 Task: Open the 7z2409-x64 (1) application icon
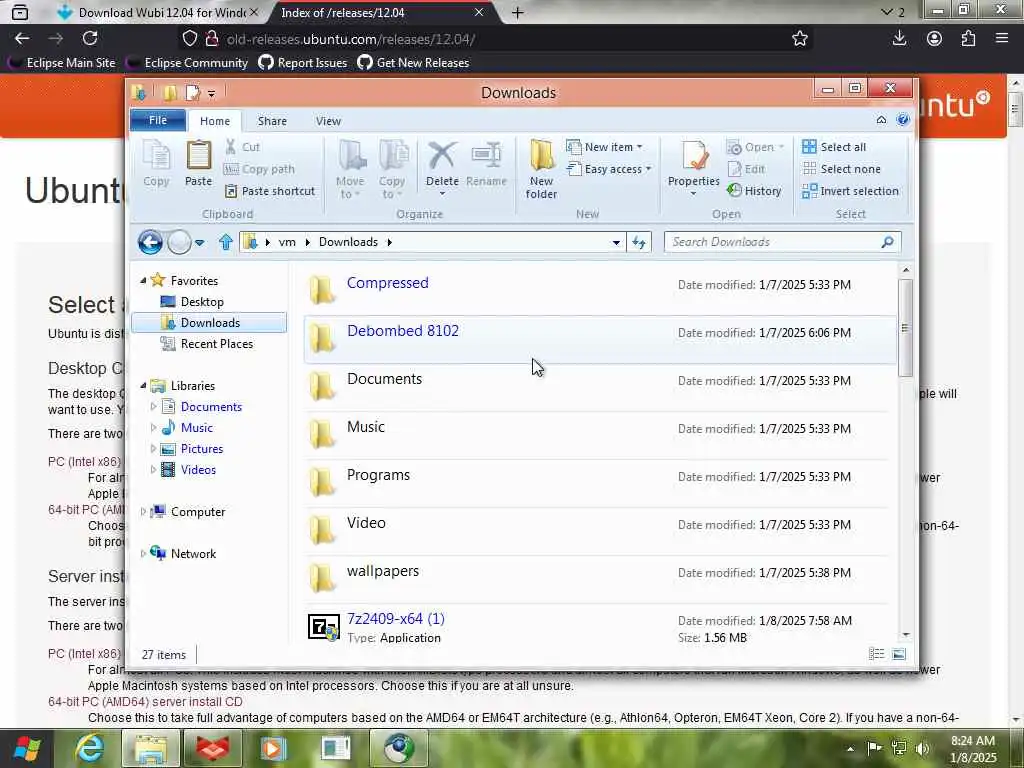[324, 628]
